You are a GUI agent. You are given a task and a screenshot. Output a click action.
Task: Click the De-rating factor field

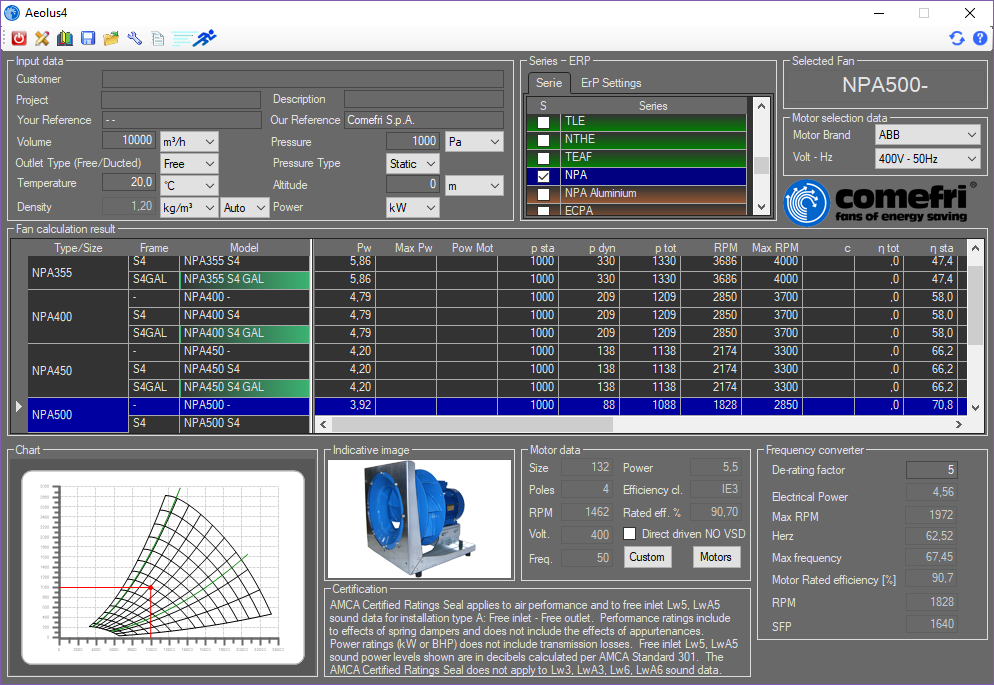(931, 470)
